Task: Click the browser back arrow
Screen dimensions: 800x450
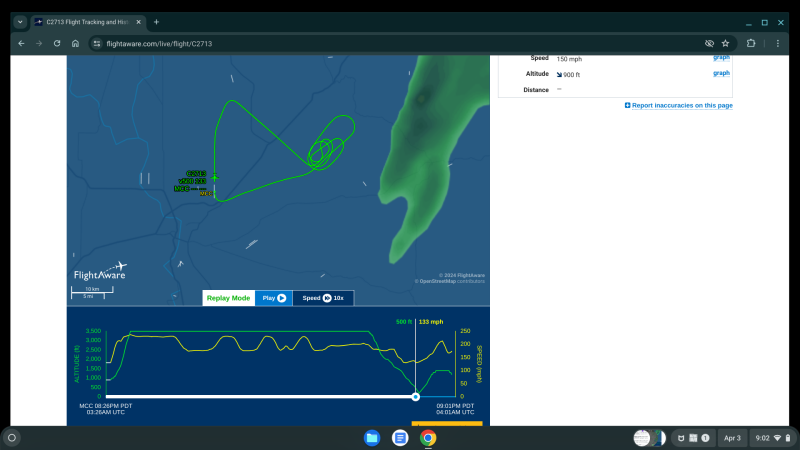Action: (21, 43)
